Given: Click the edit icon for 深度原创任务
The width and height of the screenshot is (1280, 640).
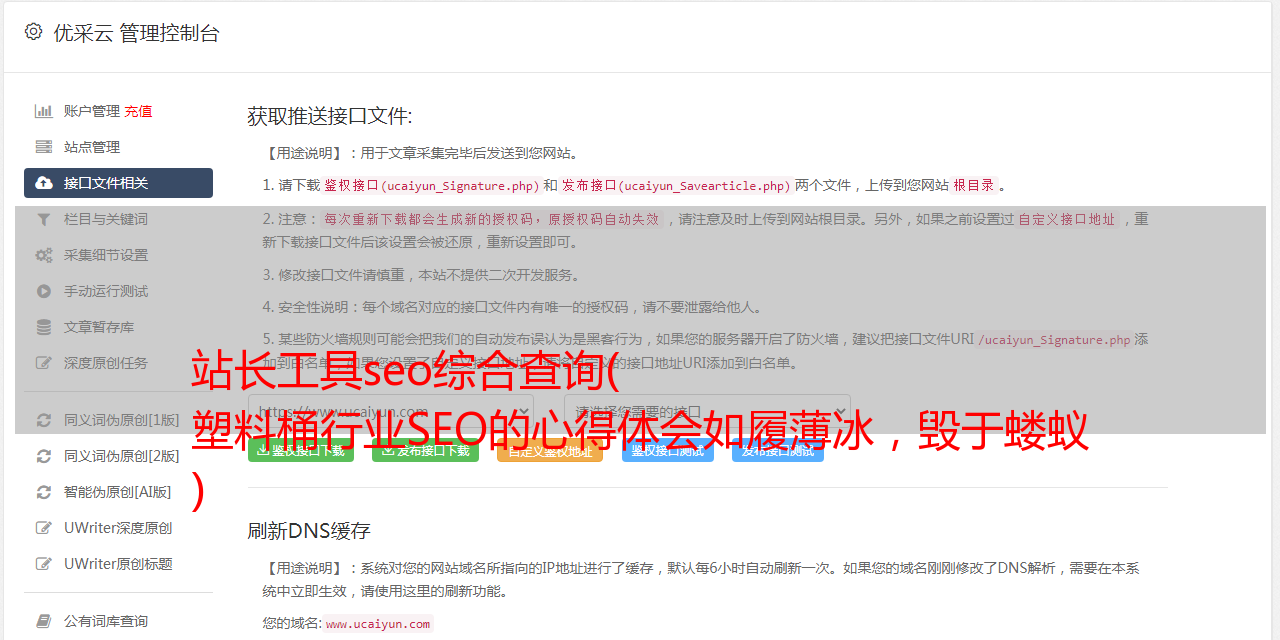Looking at the screenshot, I should (x=44, y=363).
